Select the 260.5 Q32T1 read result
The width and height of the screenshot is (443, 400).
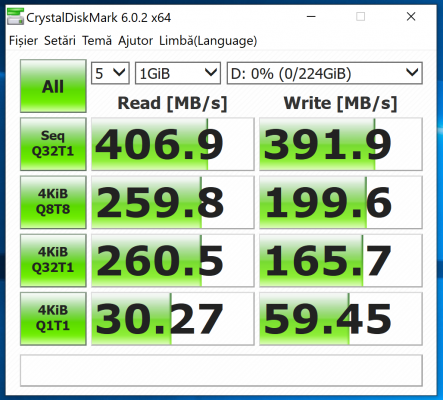coord(173,260)
